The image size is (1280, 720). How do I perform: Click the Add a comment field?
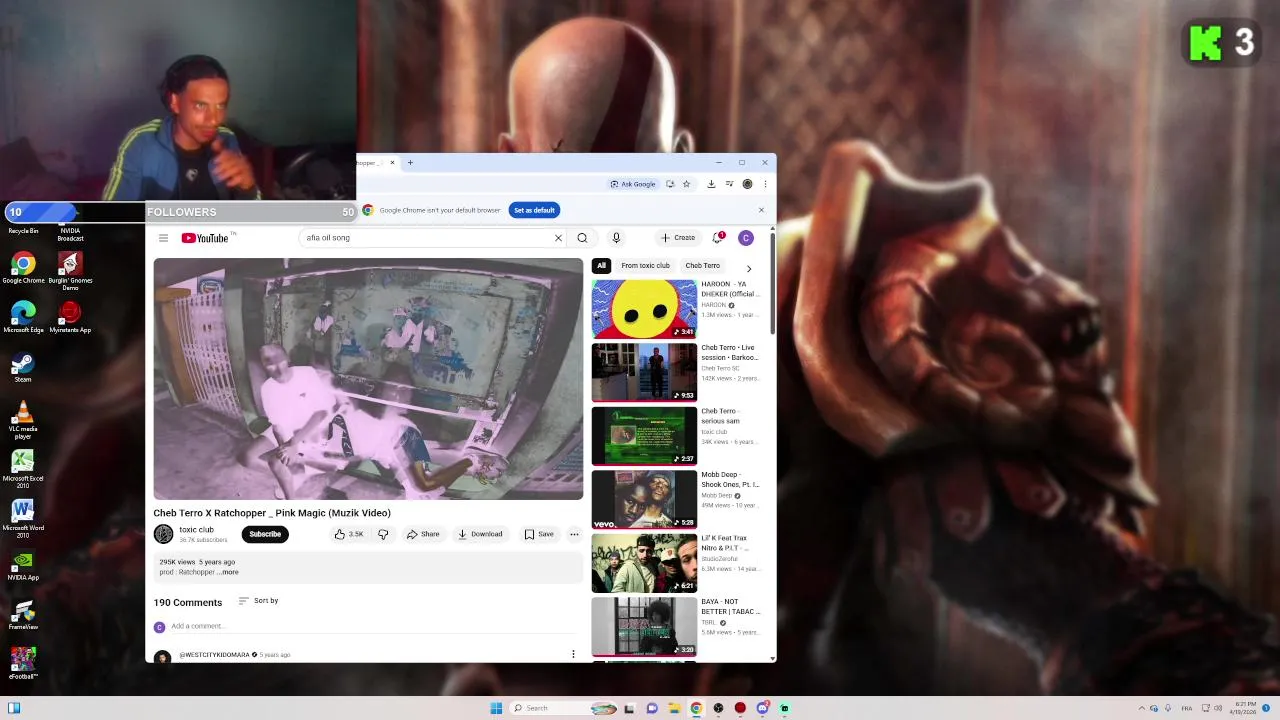373,626
